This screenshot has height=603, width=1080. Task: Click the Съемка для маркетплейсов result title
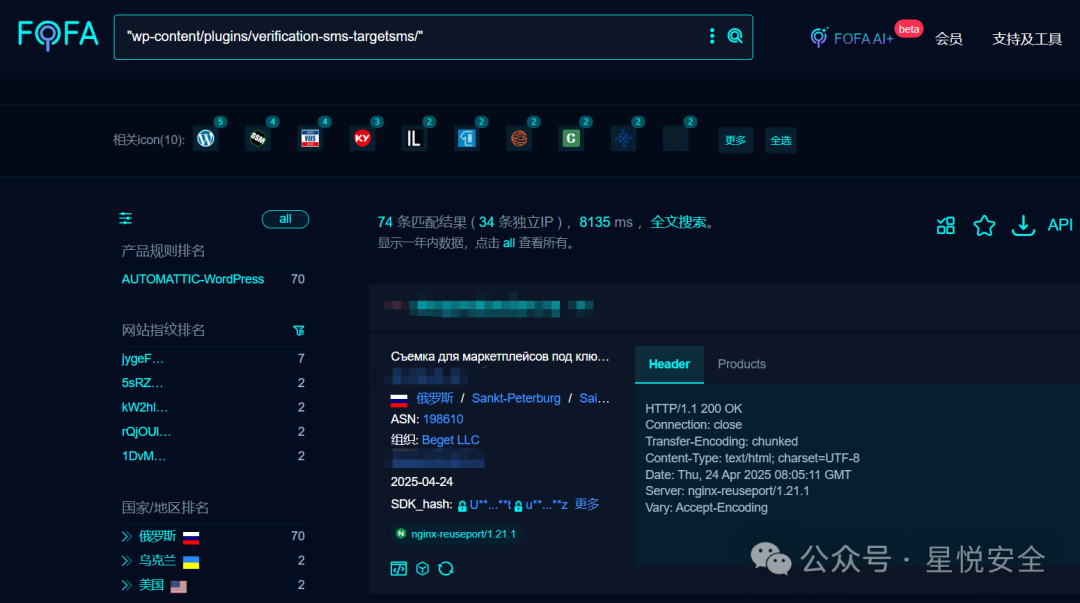500,356
